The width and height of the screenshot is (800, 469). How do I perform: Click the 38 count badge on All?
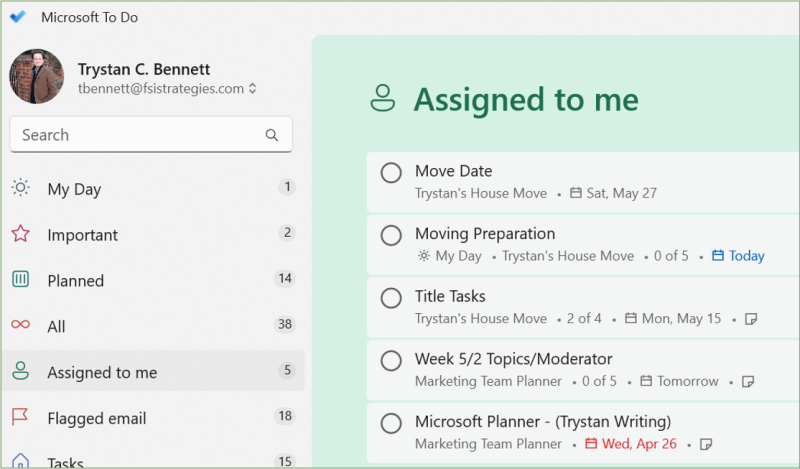285,325
